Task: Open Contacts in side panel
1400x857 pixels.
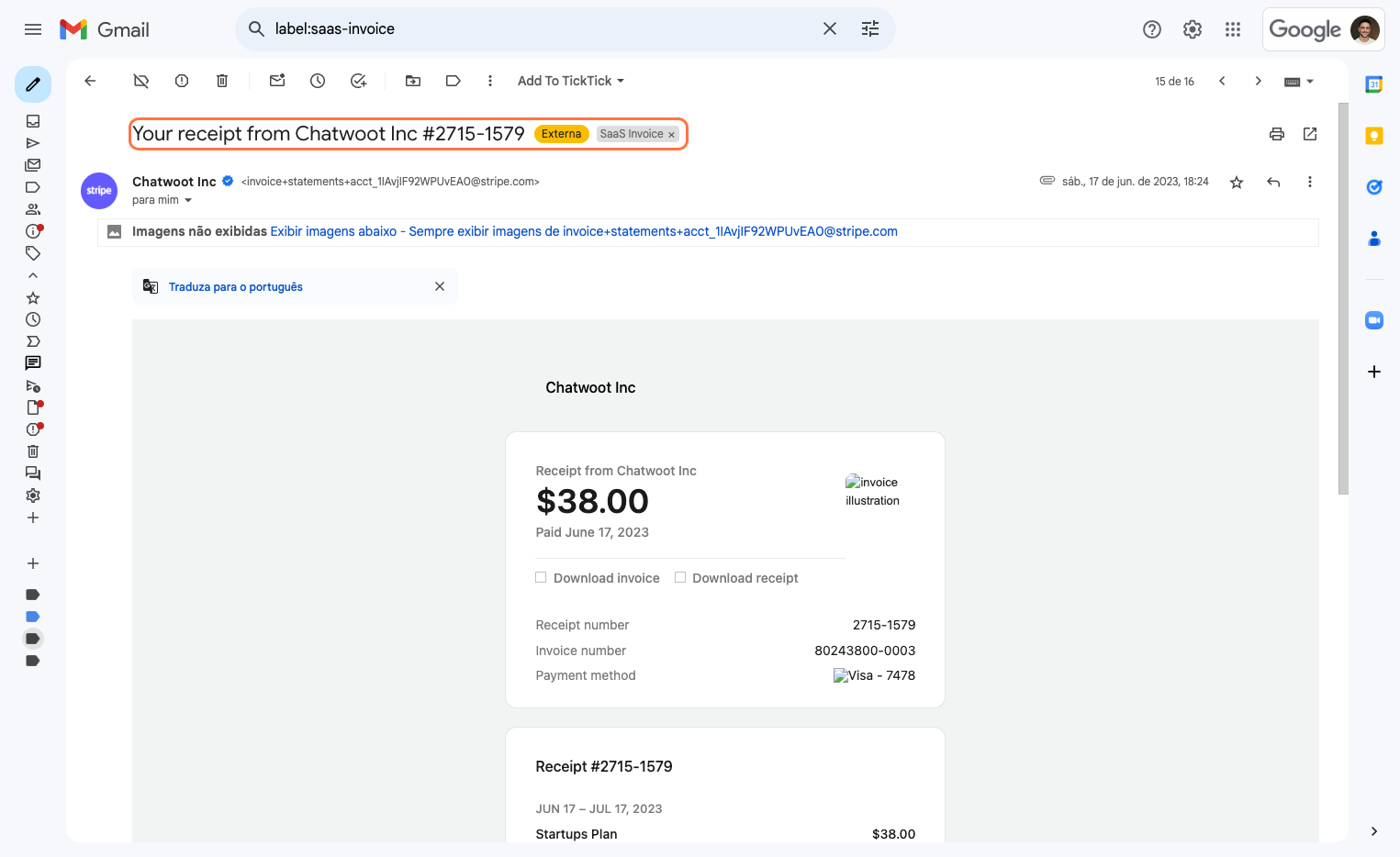Action: (x=1374, y=239)
